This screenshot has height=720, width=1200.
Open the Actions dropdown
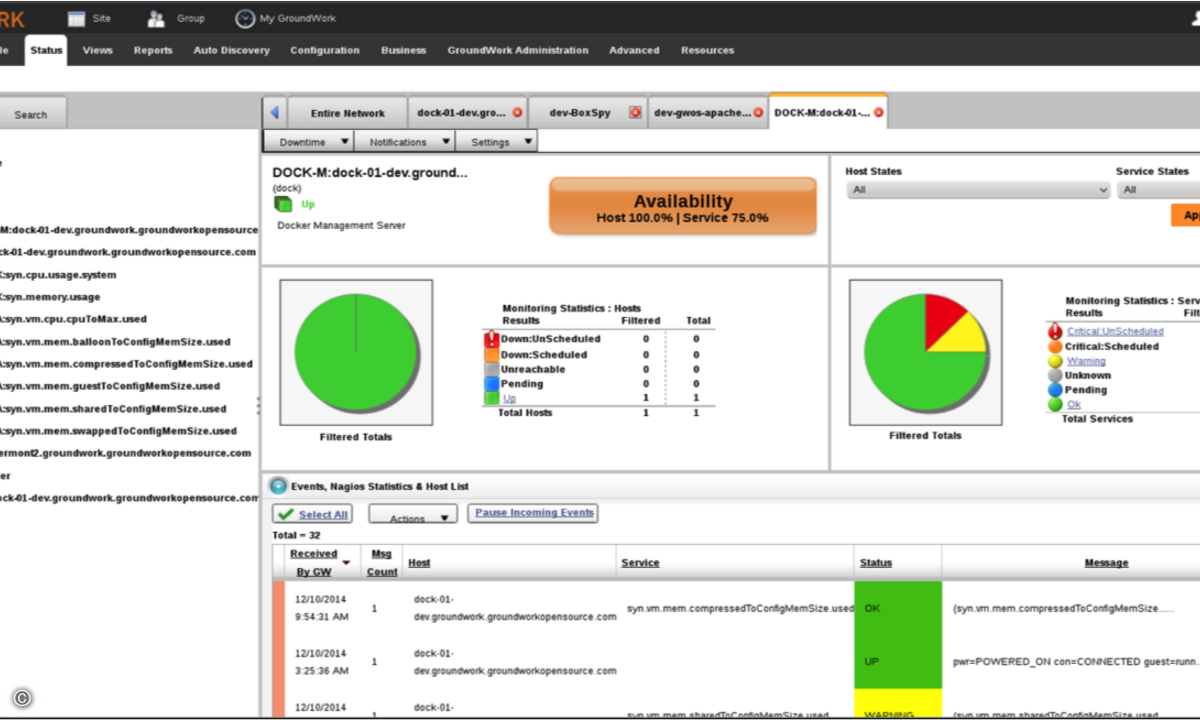[x=413, y=514]
